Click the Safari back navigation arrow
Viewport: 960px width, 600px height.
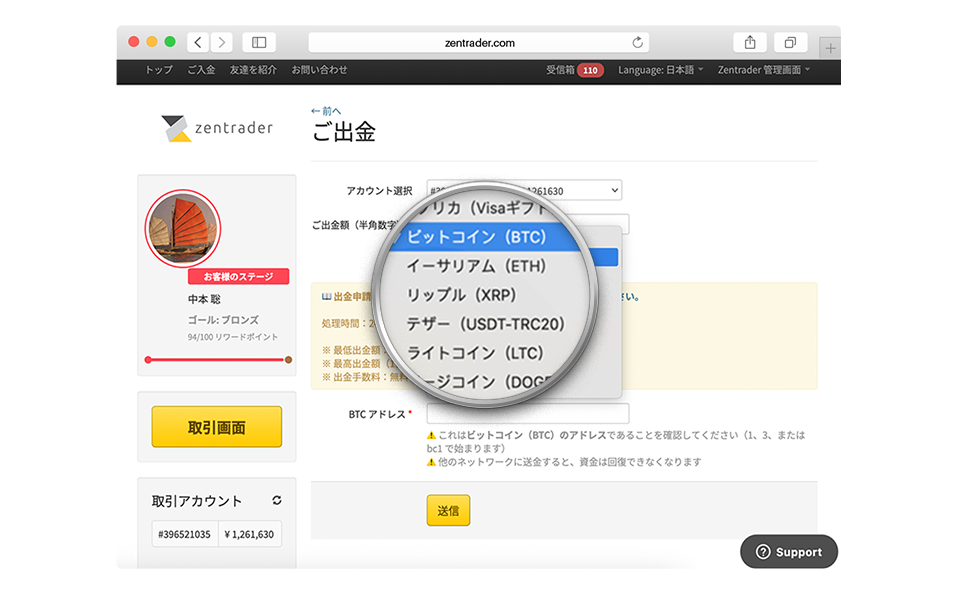(x=198, y=42)
